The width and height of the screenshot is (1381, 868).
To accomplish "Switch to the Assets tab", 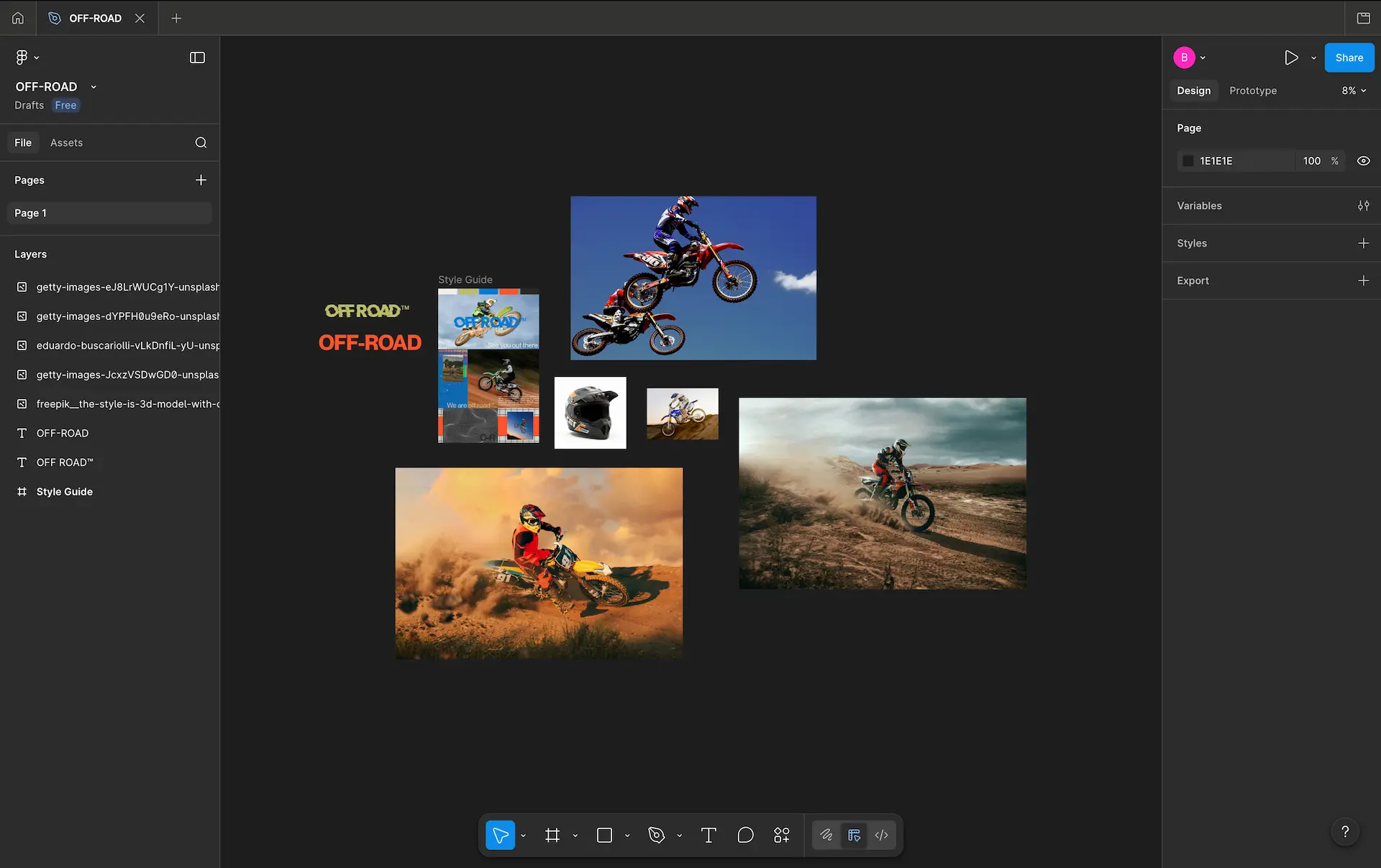I will (66, 142).
